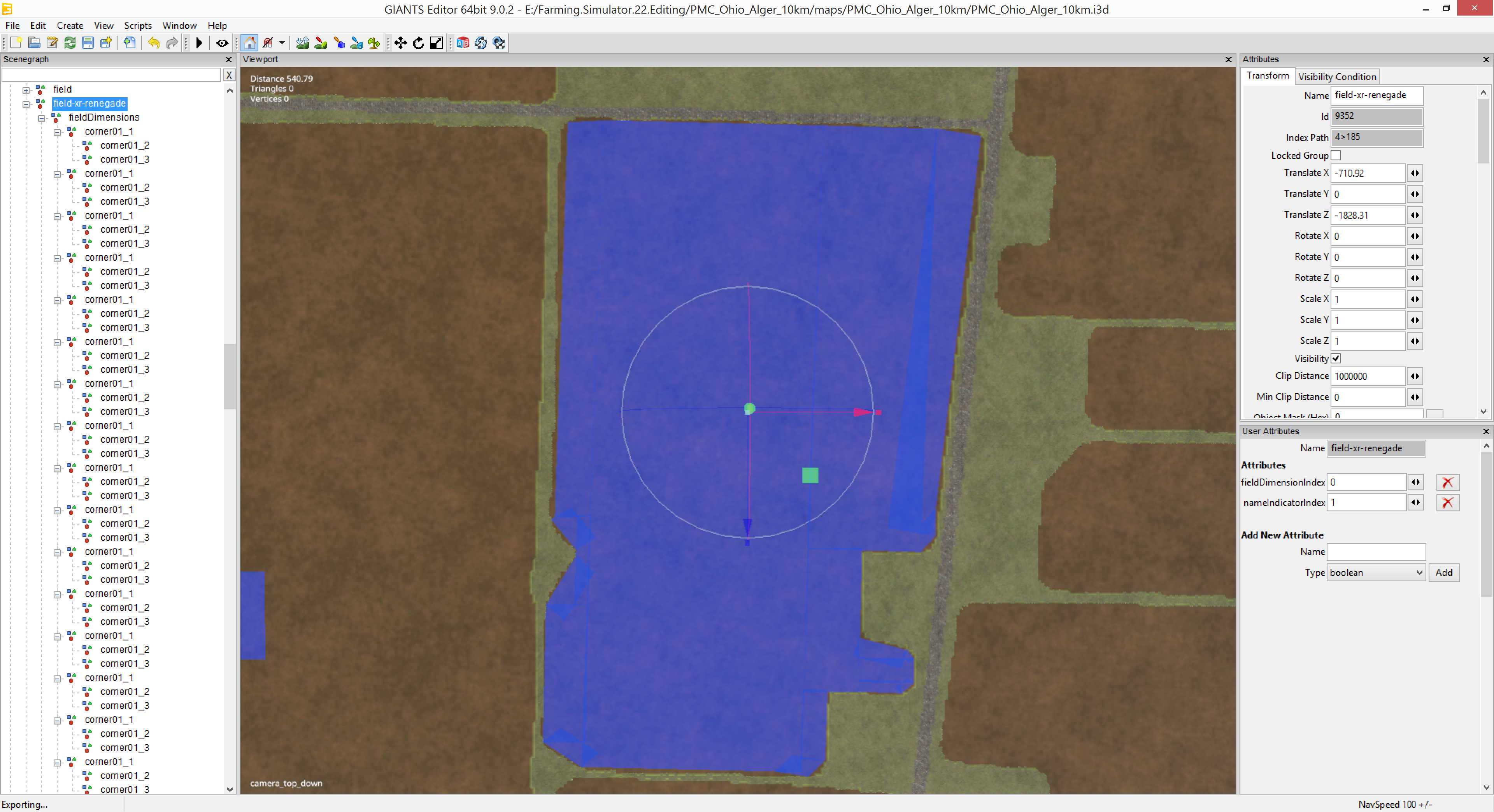
Task: Toggle the Locked Group checkbox
Action: click(x=1336, y=156)
